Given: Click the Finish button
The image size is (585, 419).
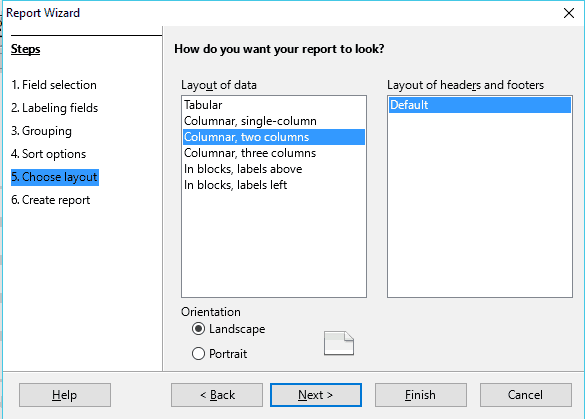Looking at the screenshot, I should 420,395.
